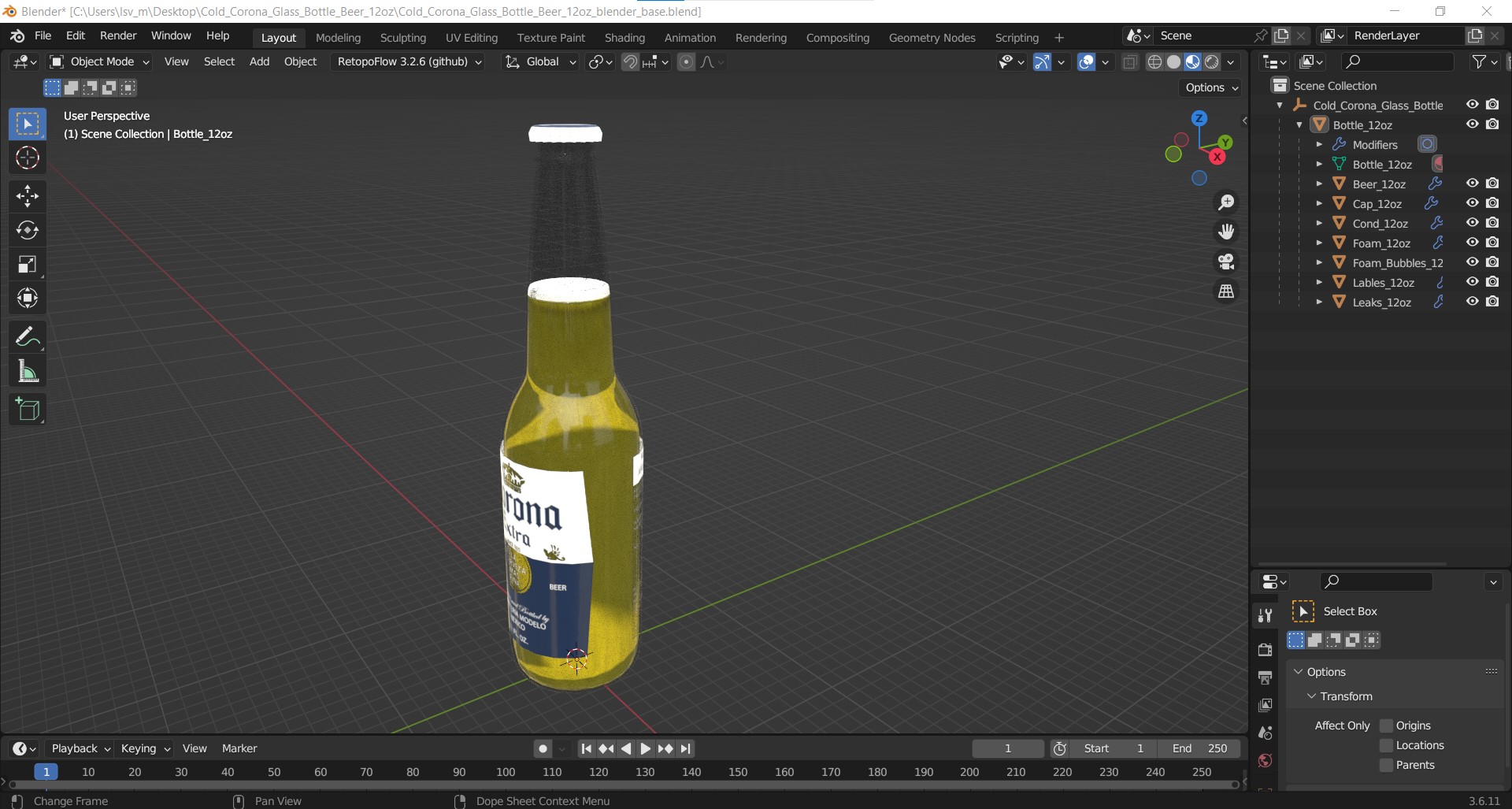
Task: Click the Select Box tool in left toolbar
Action: (x=28, y=124)
